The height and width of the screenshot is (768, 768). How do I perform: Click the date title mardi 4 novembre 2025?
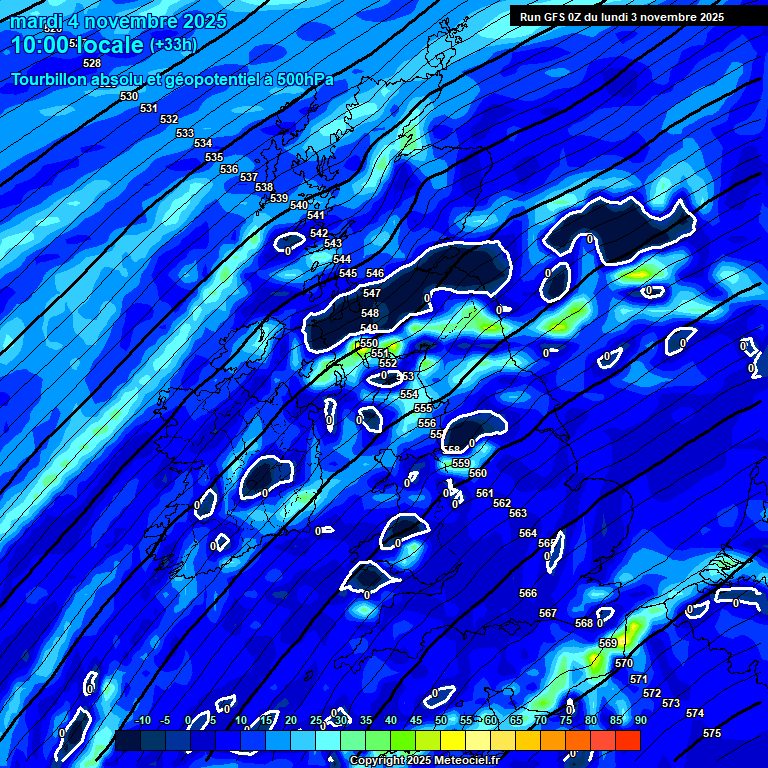[x=118, y=21]
